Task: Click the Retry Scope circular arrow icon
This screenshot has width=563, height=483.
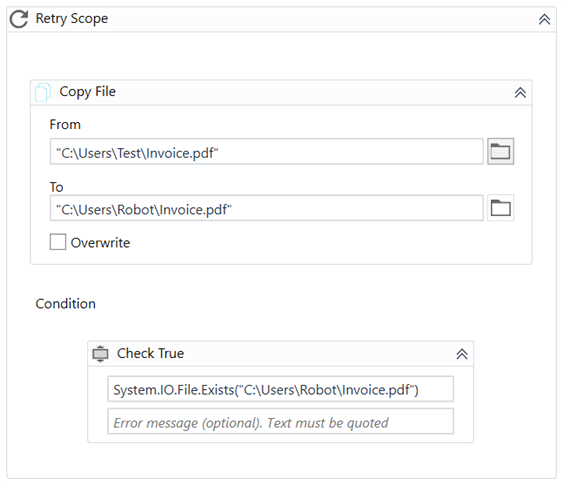Action: [19, 19]
